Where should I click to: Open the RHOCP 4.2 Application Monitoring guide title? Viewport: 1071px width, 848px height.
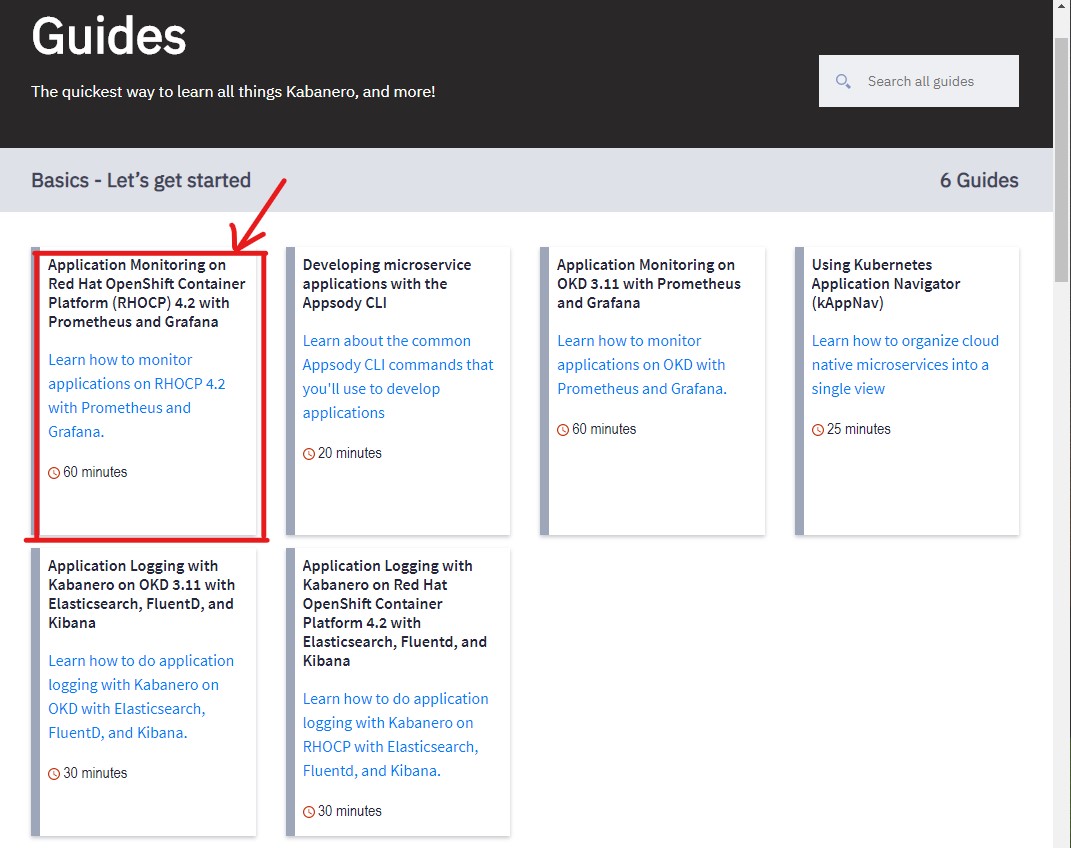click(x=147, y=293)
